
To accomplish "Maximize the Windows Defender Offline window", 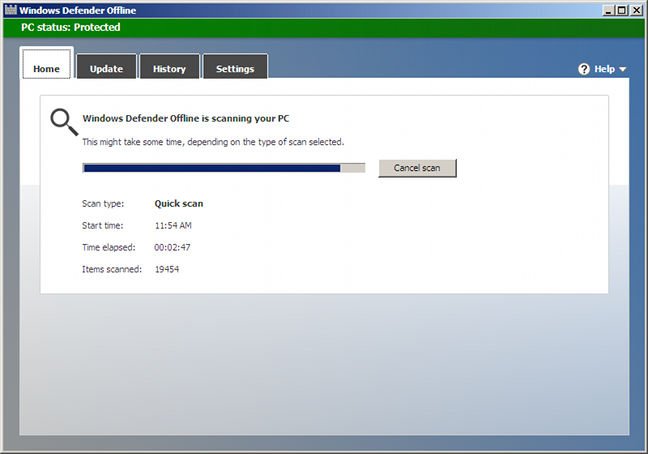I will (622, 10).
